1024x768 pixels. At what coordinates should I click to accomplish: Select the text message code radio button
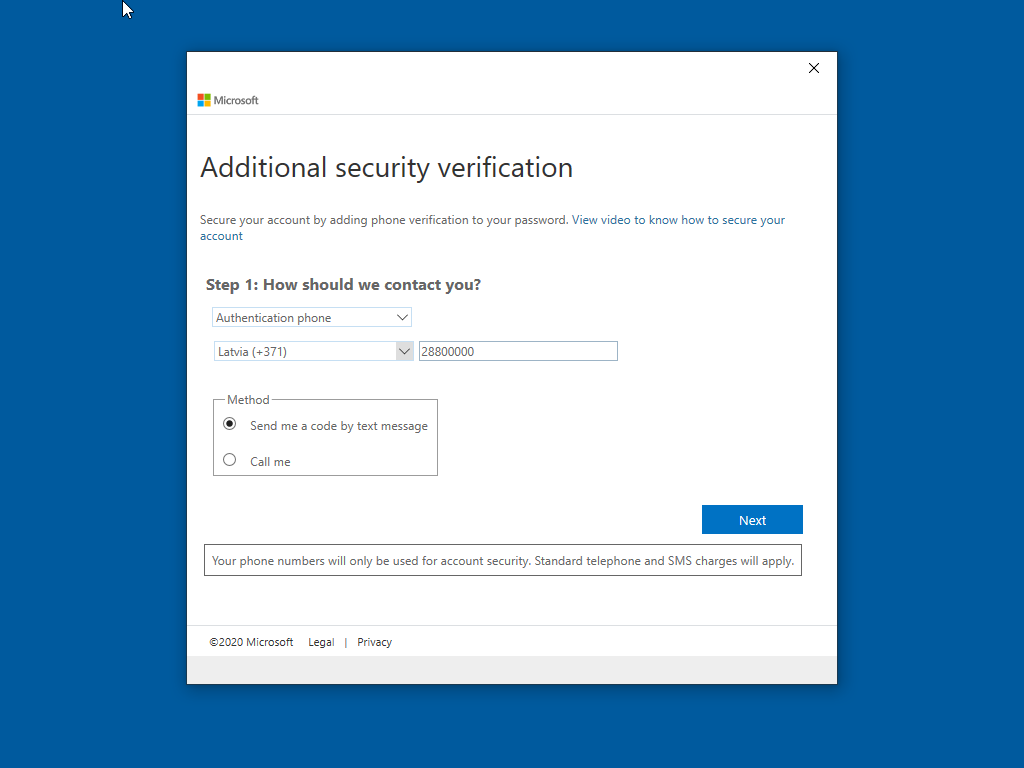tap(230, 424)
